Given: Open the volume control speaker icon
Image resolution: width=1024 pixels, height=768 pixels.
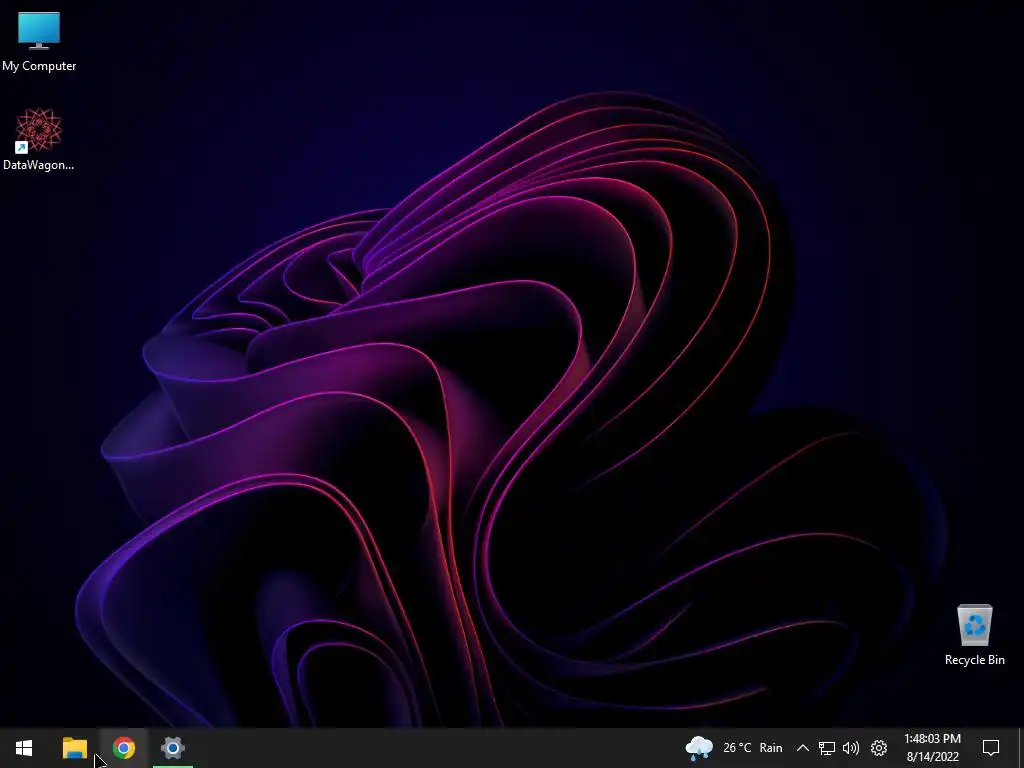Looking at the screenshot, I should pos(851,748).
